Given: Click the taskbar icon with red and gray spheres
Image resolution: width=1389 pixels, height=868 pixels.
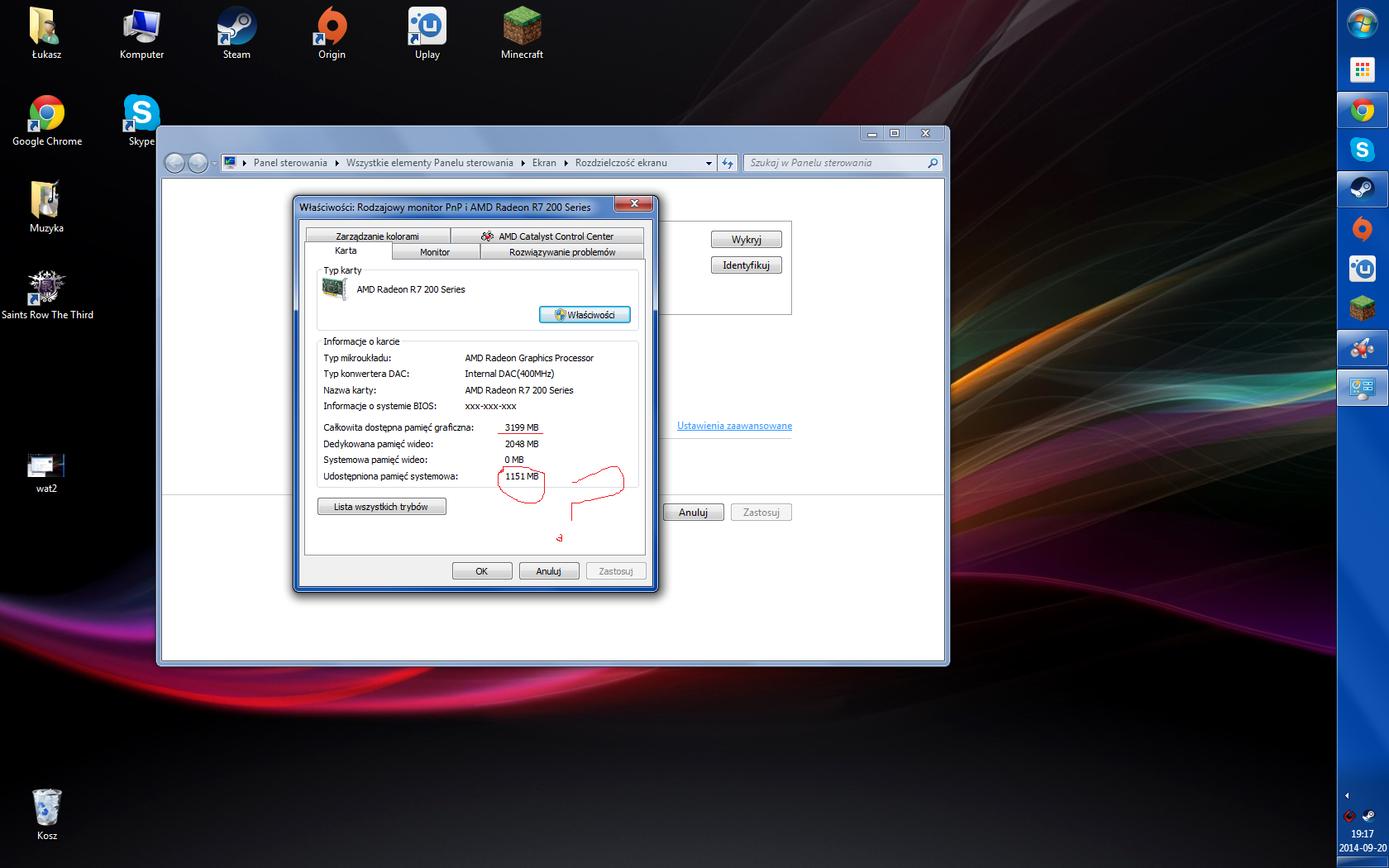Looking at the screenshot, I should (x=1363, y=348).
